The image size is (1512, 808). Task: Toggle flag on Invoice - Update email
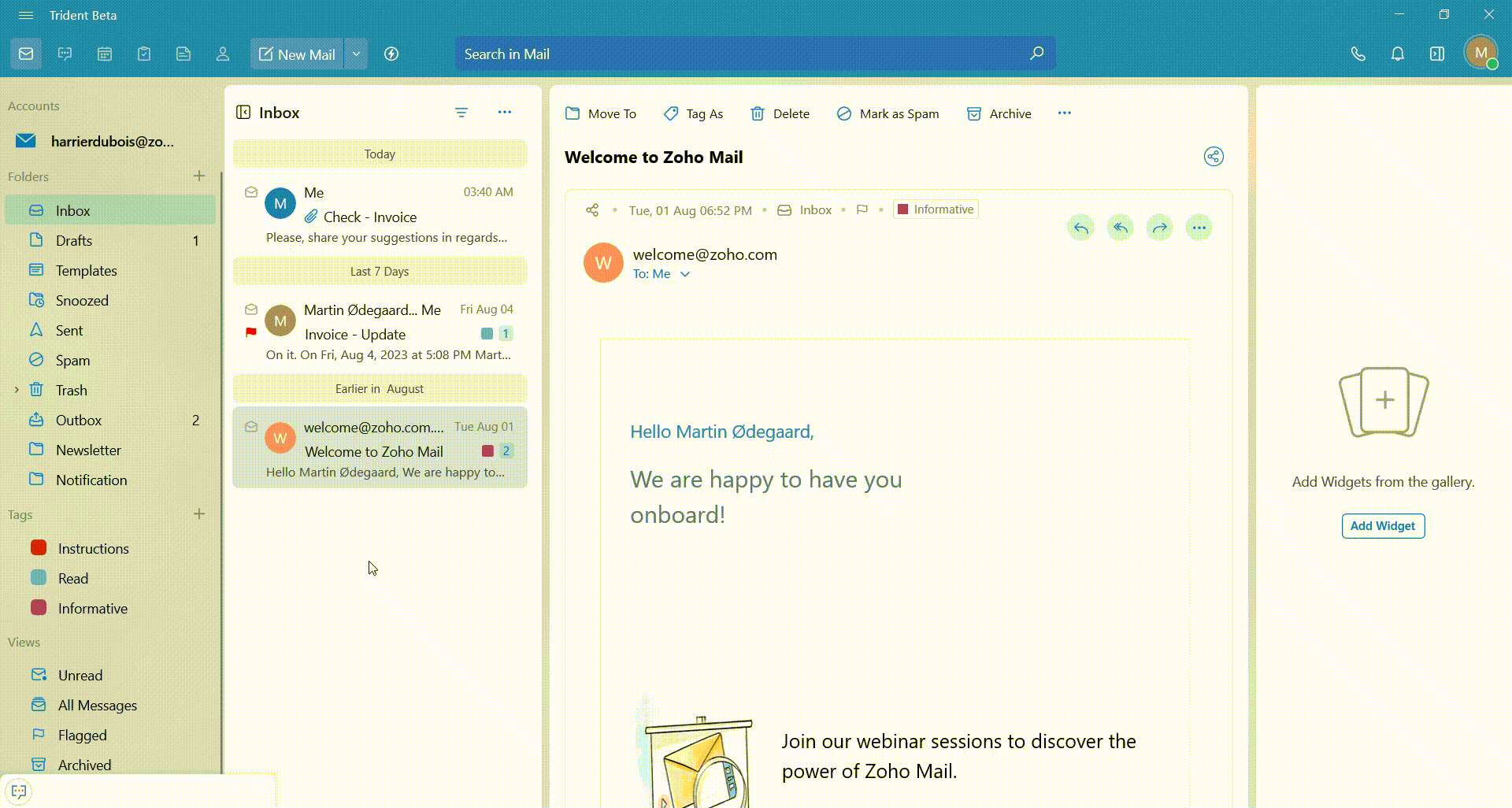[251, 332]
